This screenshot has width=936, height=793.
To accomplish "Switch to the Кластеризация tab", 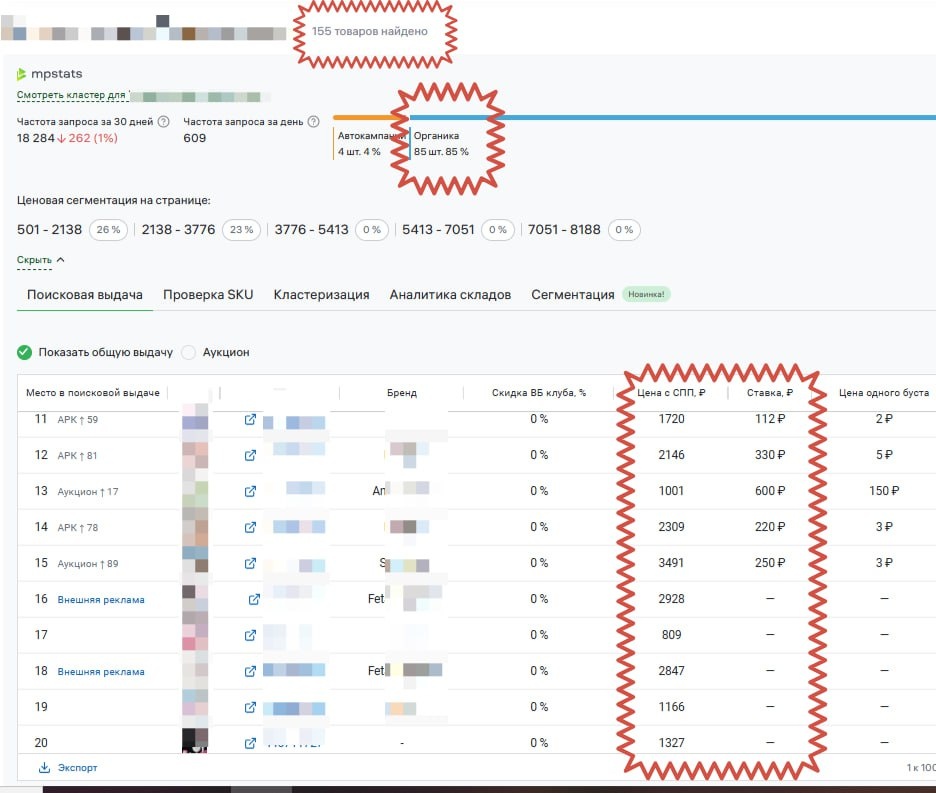I will click(x=321, y=294).
